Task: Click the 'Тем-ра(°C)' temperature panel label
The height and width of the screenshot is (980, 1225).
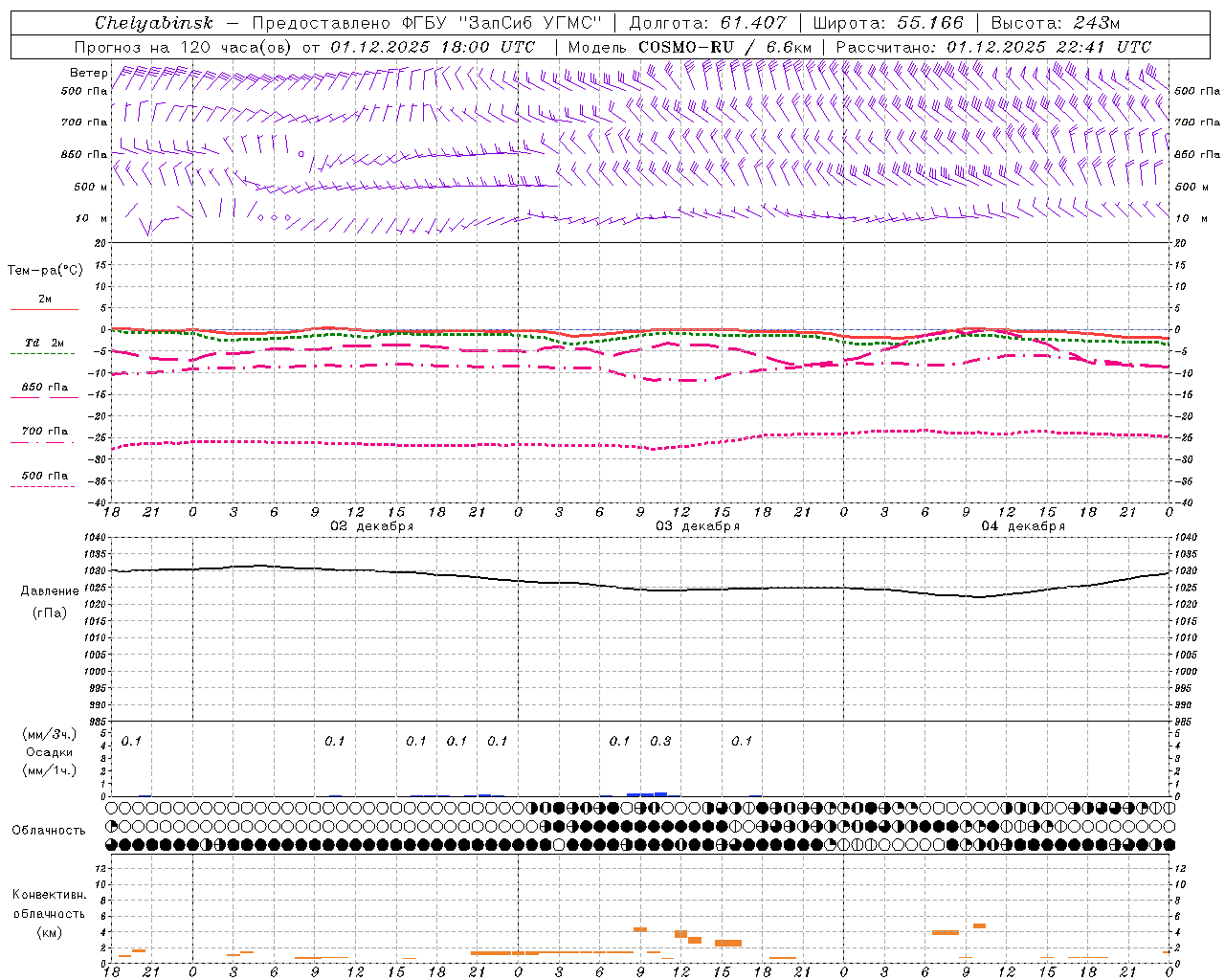Action: [45, 271]
